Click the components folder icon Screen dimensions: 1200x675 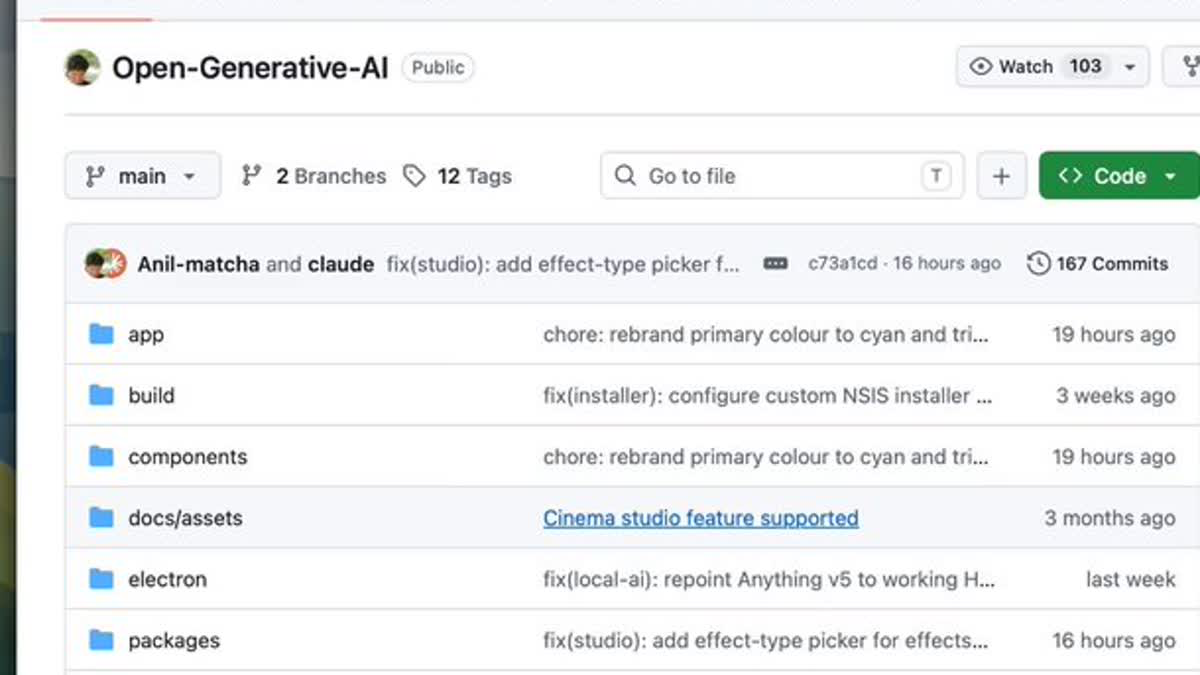pyautogui.click(x=101, y=456)
